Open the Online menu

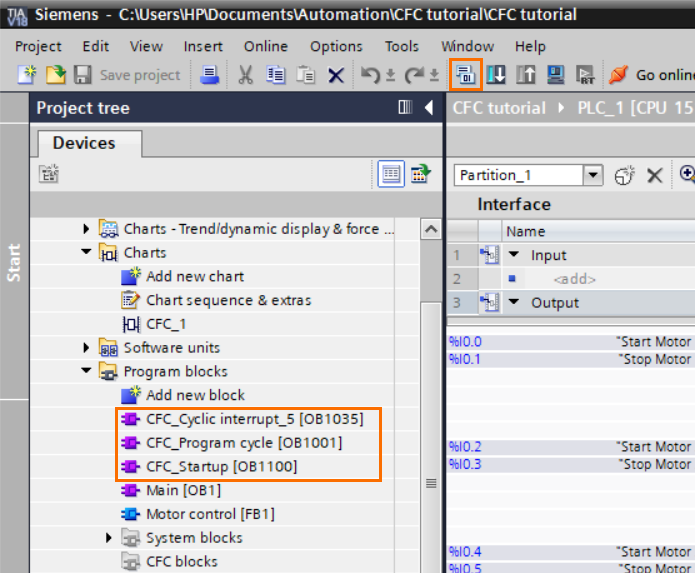tap(266, 46)
